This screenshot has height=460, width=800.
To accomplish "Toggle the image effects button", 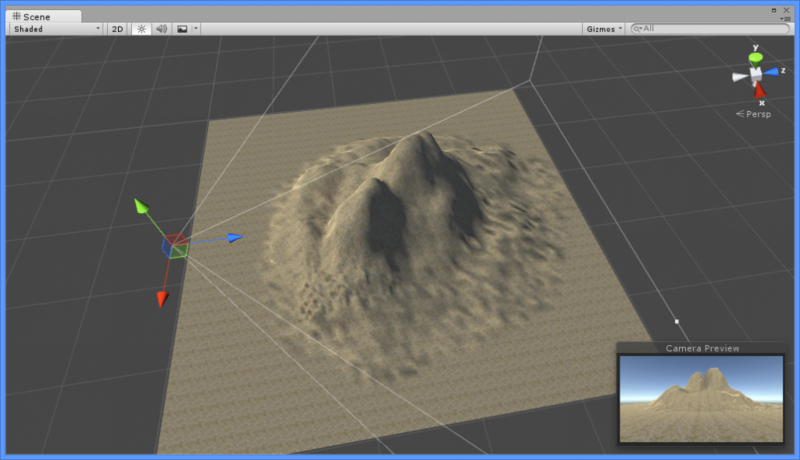I will [182, 29].
